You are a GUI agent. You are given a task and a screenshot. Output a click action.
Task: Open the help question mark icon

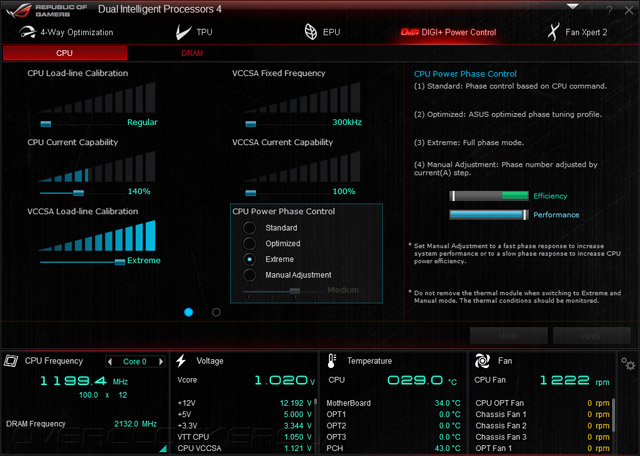[609, 10]
